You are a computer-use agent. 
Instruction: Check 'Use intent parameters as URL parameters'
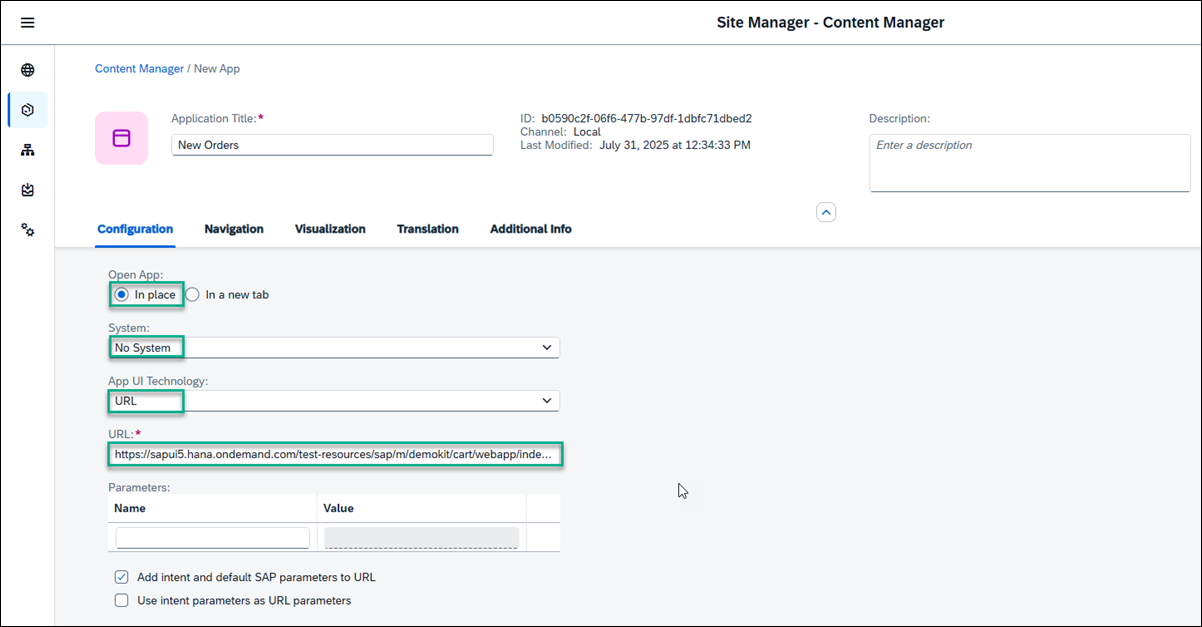point(121,601)
